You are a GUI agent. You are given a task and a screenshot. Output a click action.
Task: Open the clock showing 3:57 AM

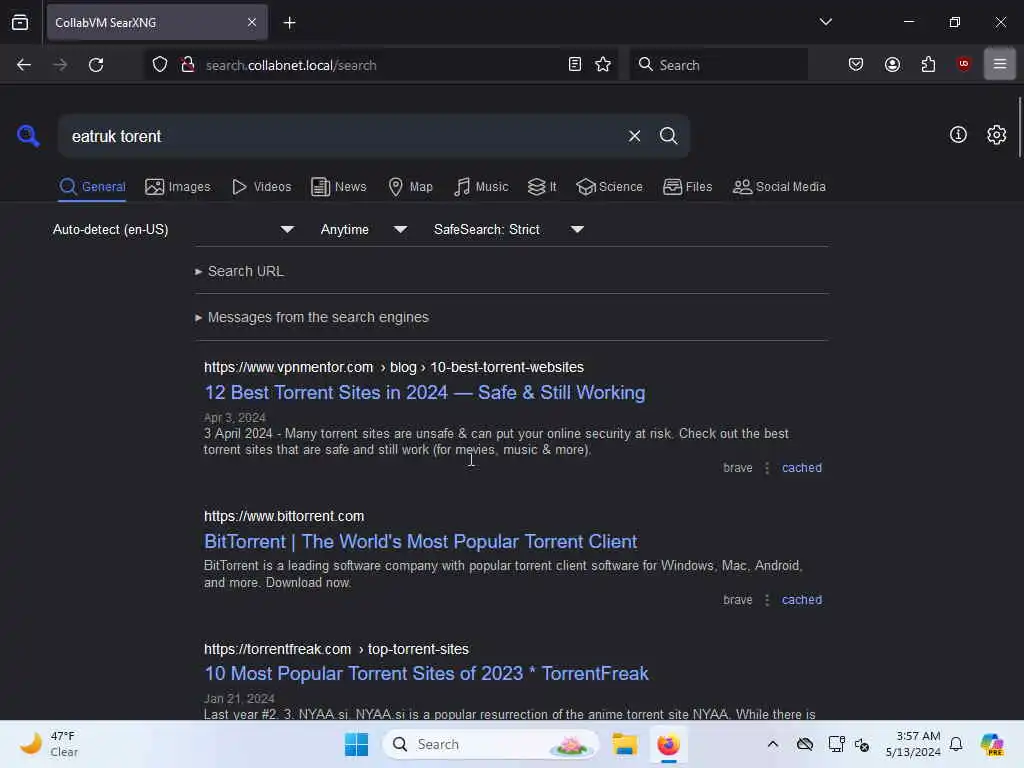coord(913,744)
